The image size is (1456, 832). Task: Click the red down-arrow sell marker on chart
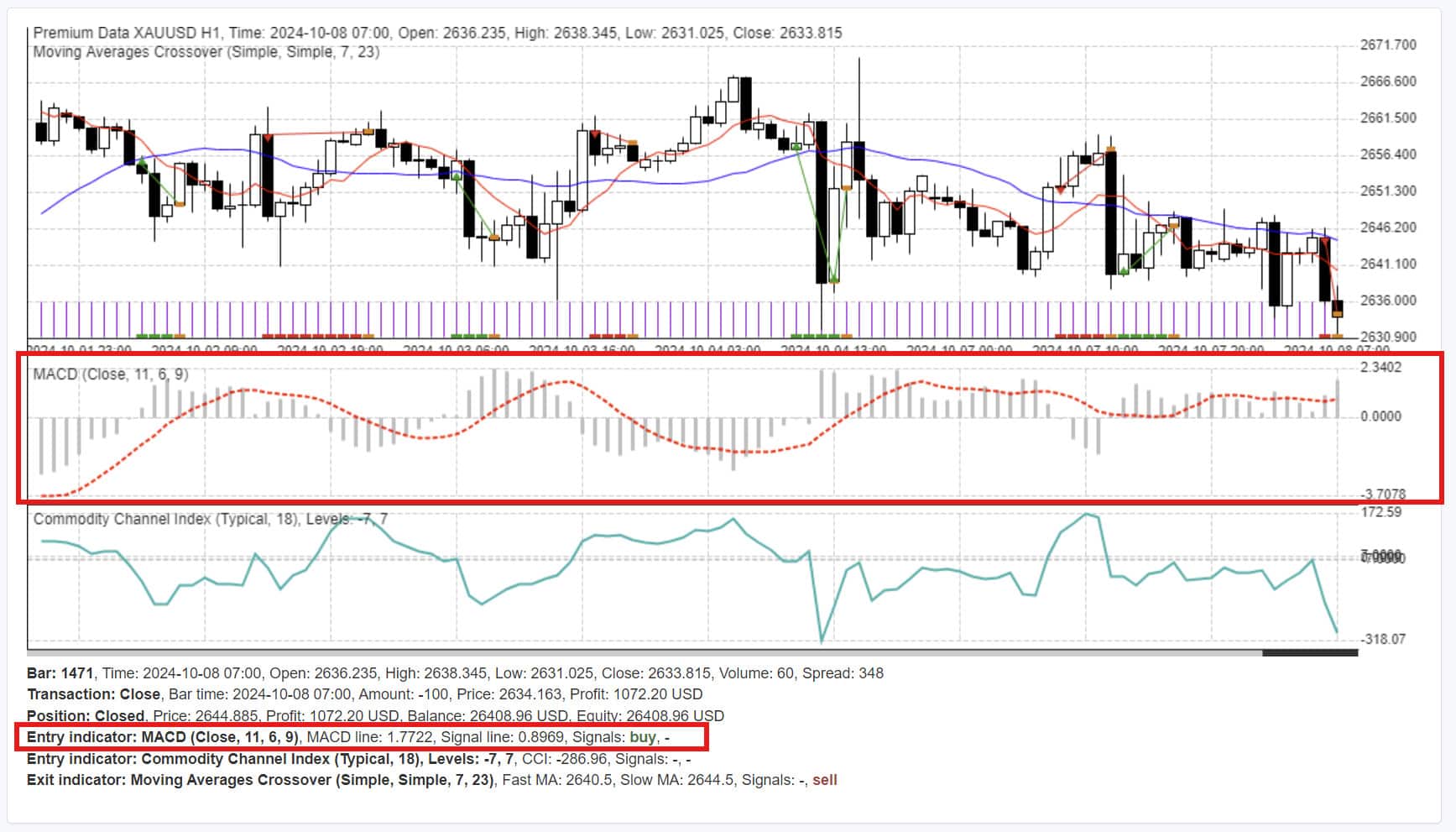click(596, 134)
